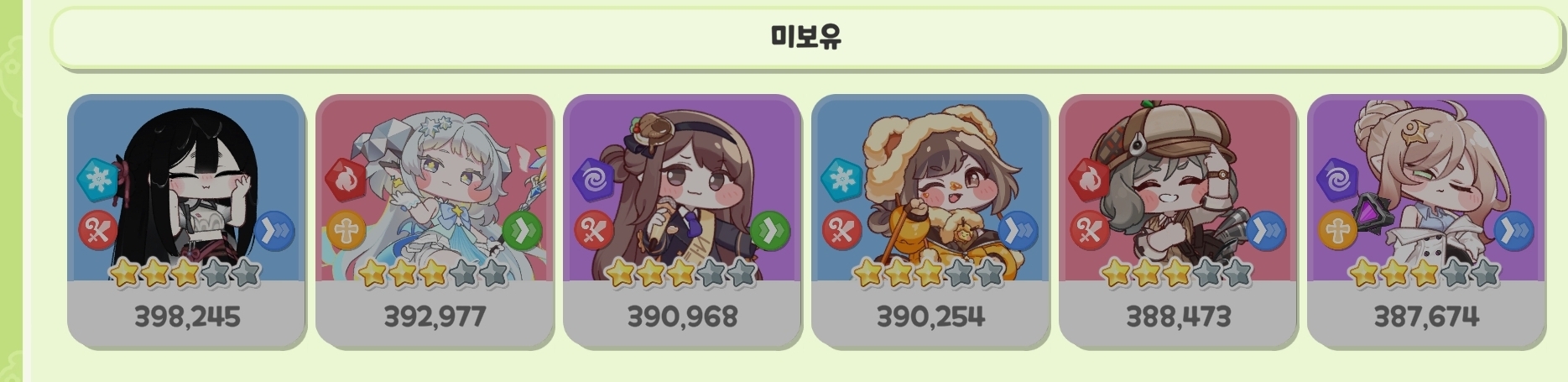Click the orange cross support icon on the 387,674 card
Viewport: 1568px width, 382px height.
(1337, 230)
